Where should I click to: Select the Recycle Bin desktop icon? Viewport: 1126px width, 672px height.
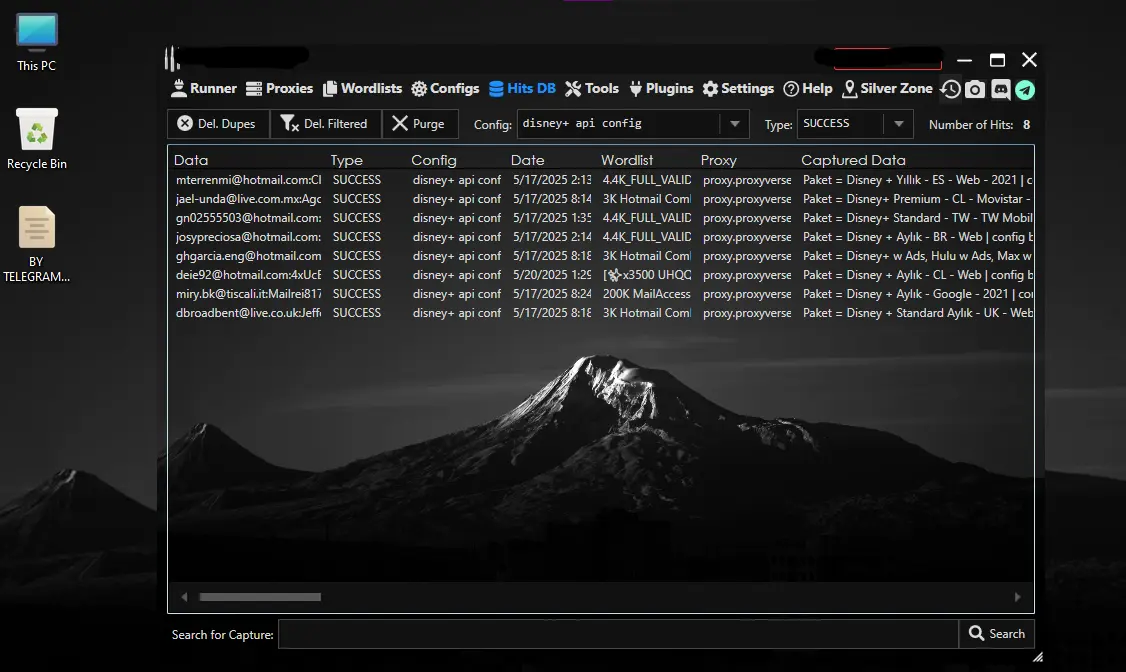(x=37, y=139)
